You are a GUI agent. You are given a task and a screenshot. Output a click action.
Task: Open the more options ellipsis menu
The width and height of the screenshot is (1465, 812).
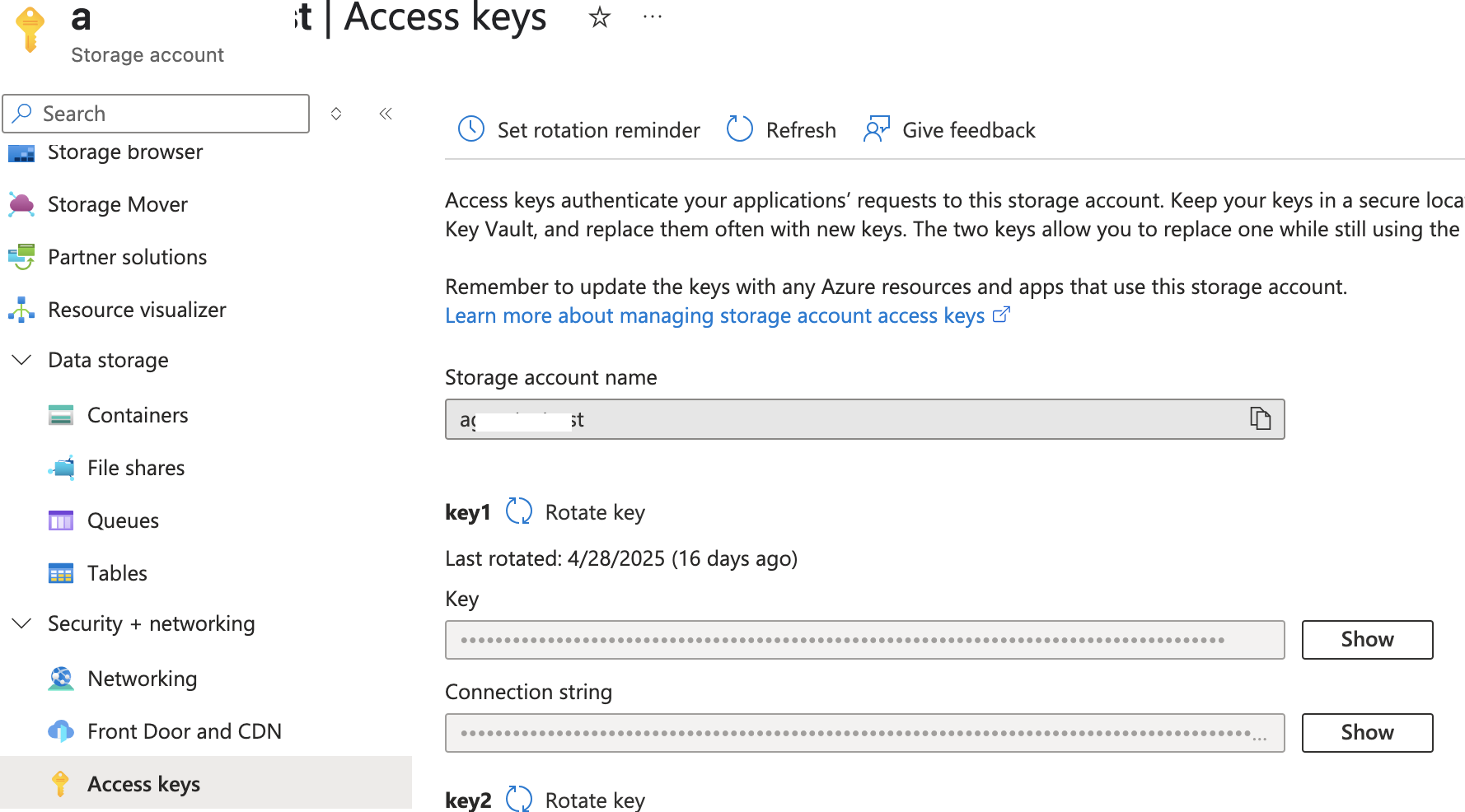coord(653,16)
